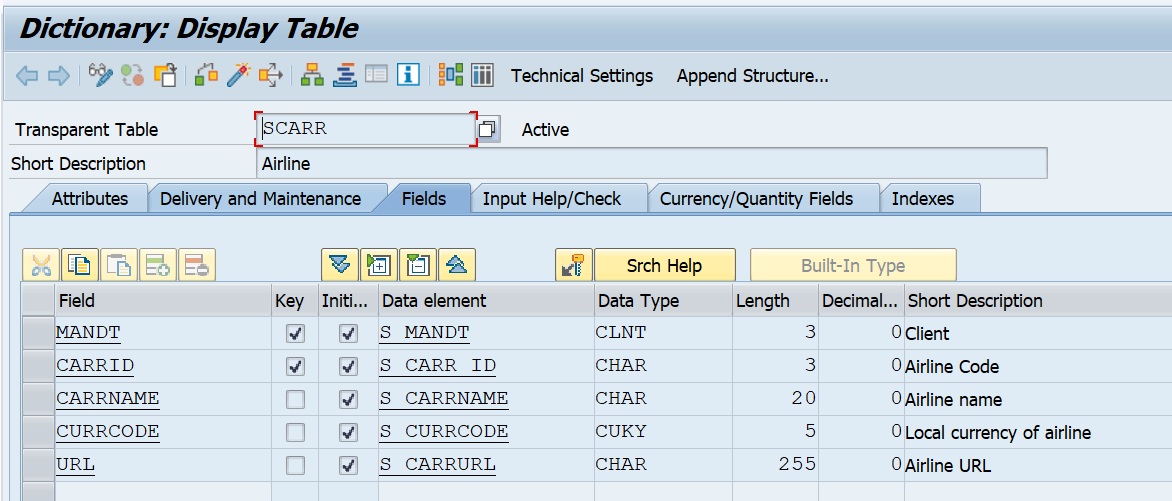Viewport: 1172px width, 501px height.
Task: Click the Data Type column header
Action: point(663,301)
